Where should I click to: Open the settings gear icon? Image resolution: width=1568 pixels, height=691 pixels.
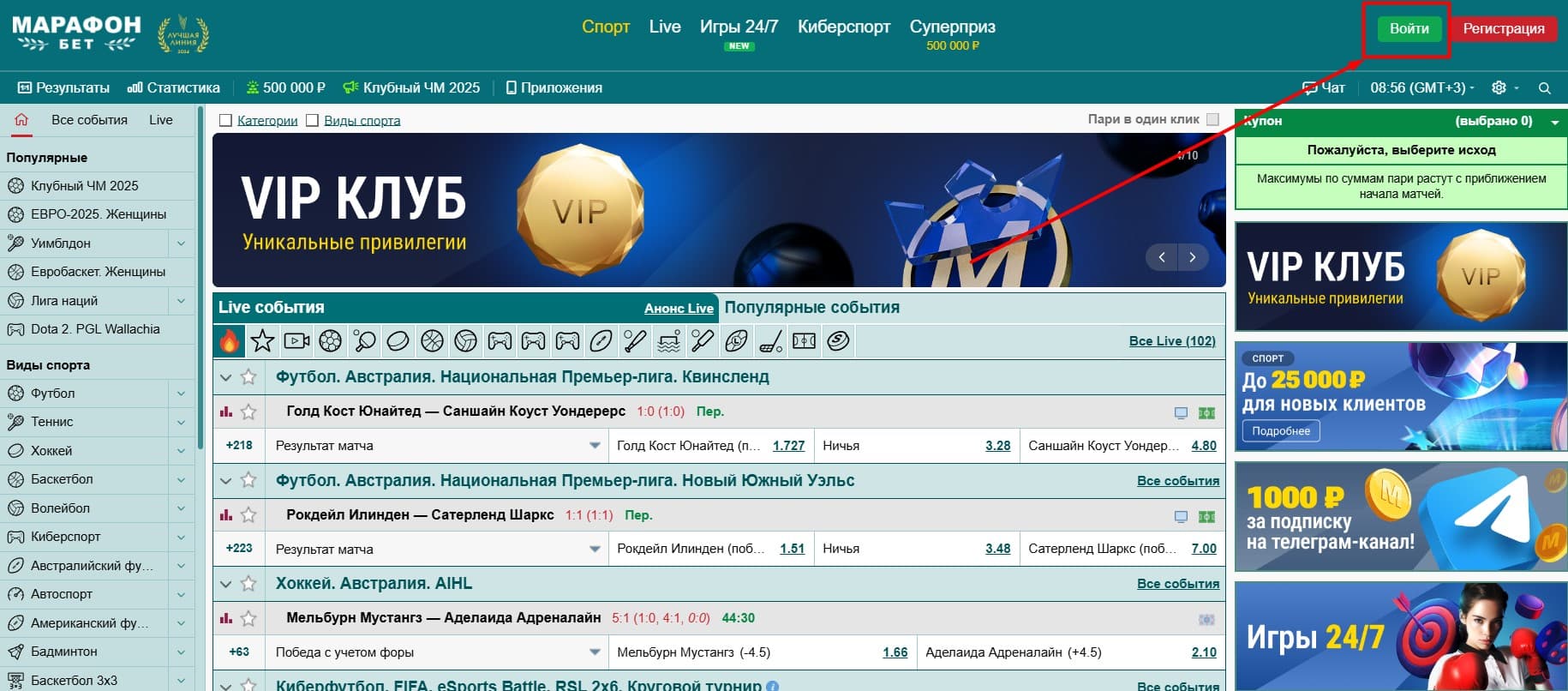click(x=1499, y=88)
